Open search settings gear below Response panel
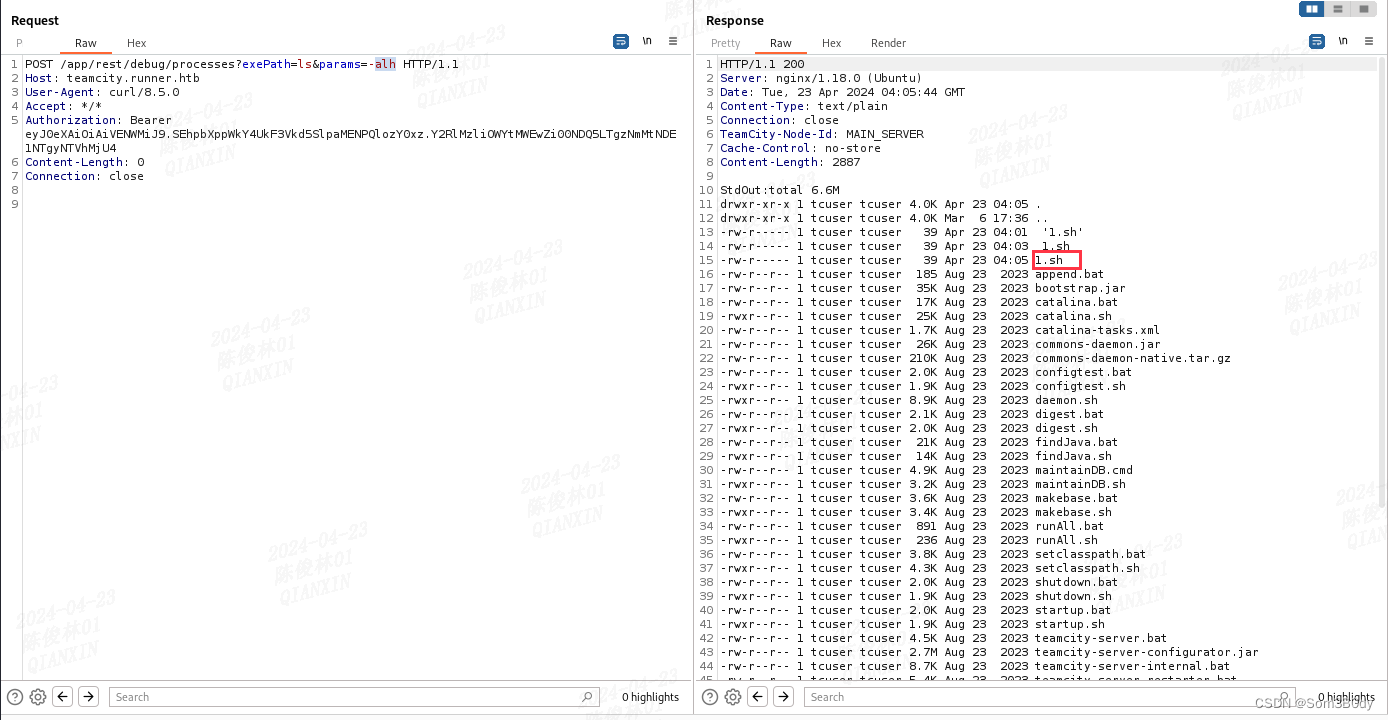 (x=733, y=697)
